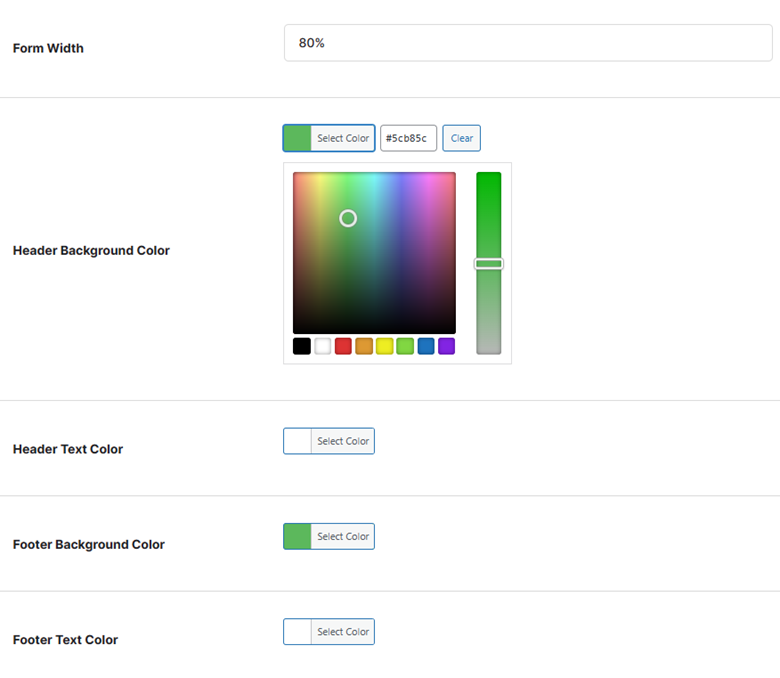Image resolution: width=780 pixels, height=678 pixels.
Task: Click the Form Width 80% field
Action: pyautogui.click(x=528, y=43)
